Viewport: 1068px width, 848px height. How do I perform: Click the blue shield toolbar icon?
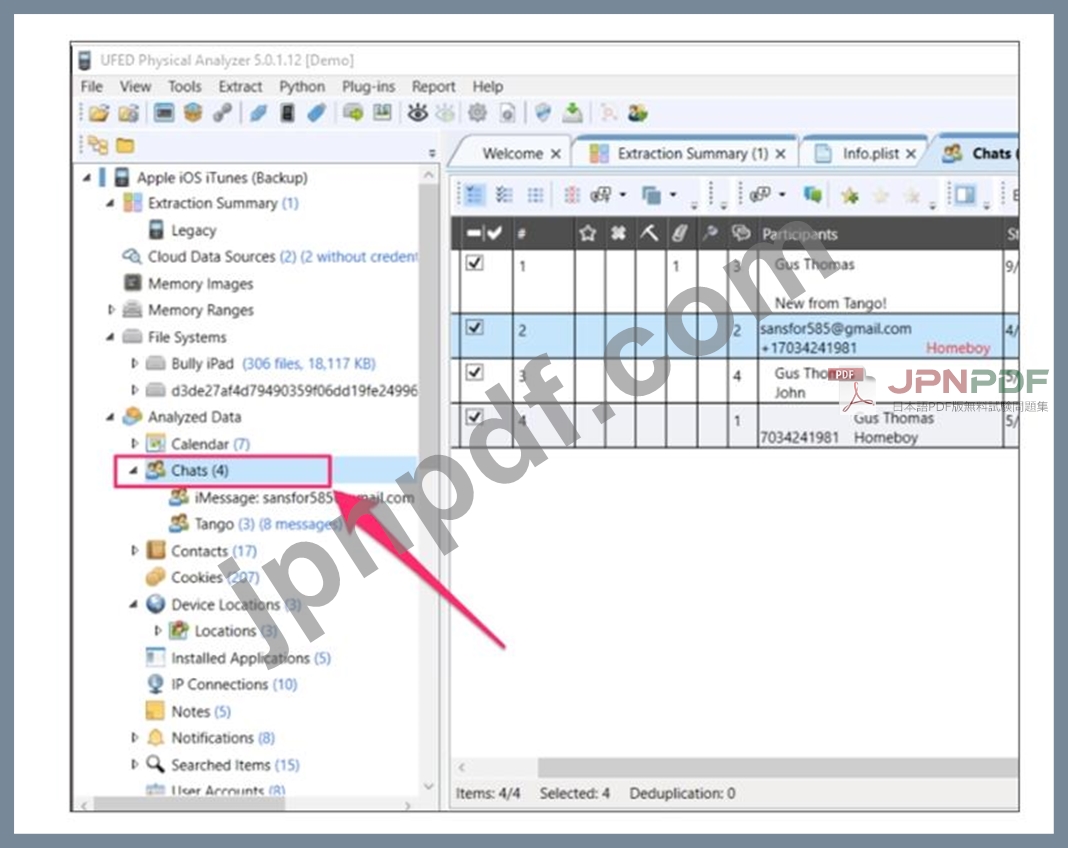tap(543, 113)
